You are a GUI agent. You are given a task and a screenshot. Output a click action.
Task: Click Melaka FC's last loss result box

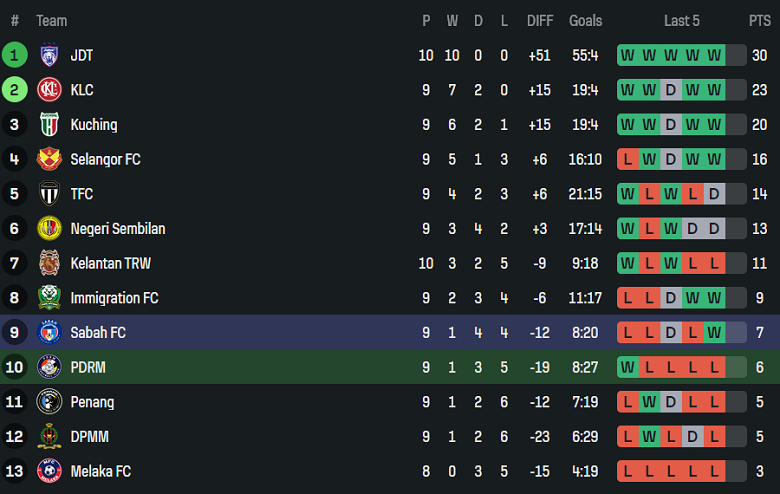click(714, 471)
